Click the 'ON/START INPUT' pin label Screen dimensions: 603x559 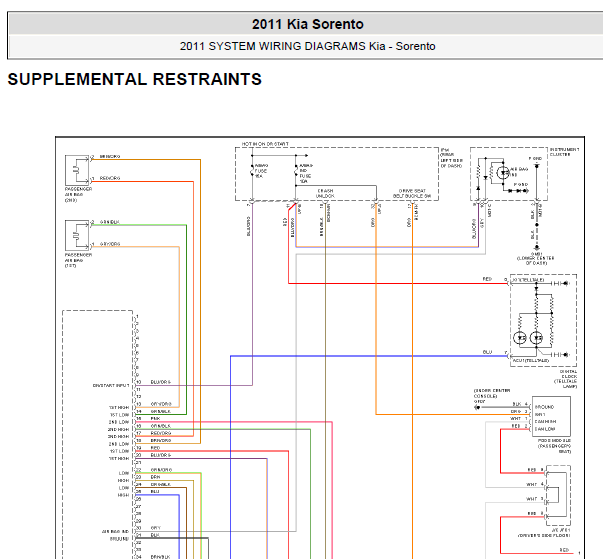(111, 385)
